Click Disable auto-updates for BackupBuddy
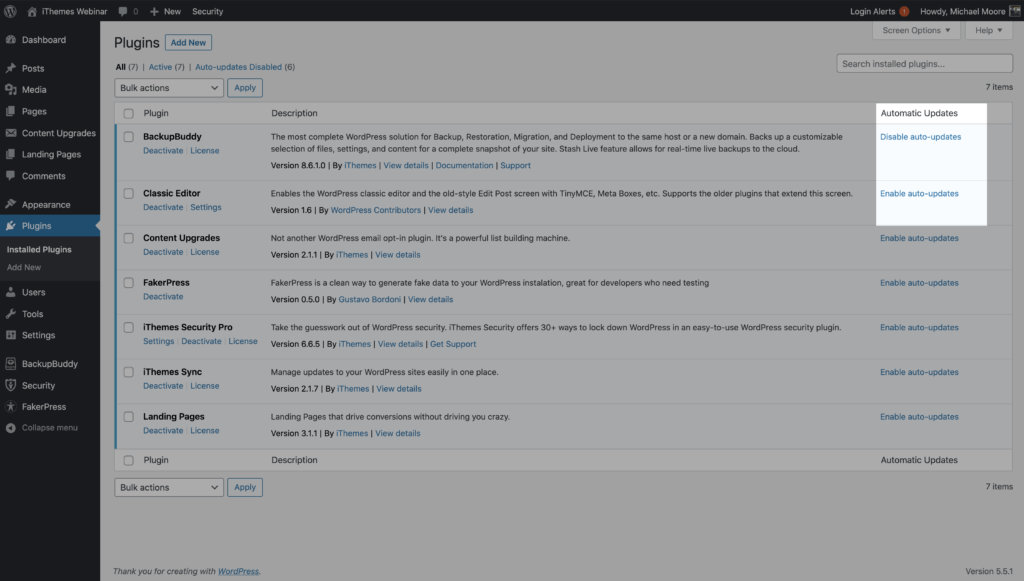 coord(920,136)
